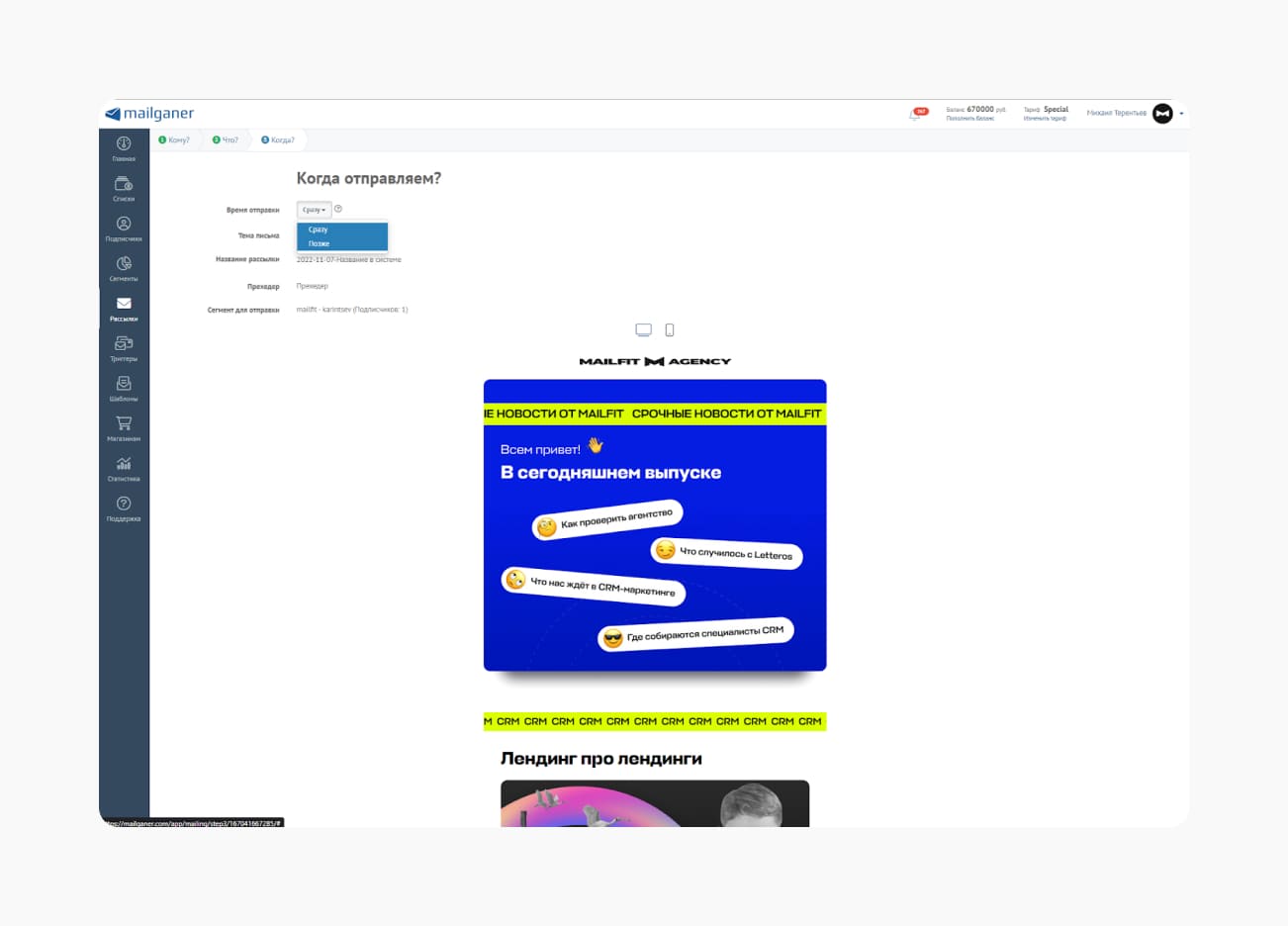Open the Триггеры section in the sidebar
The height and width of the screenshot is (926, 1288).
click(124, 348)
